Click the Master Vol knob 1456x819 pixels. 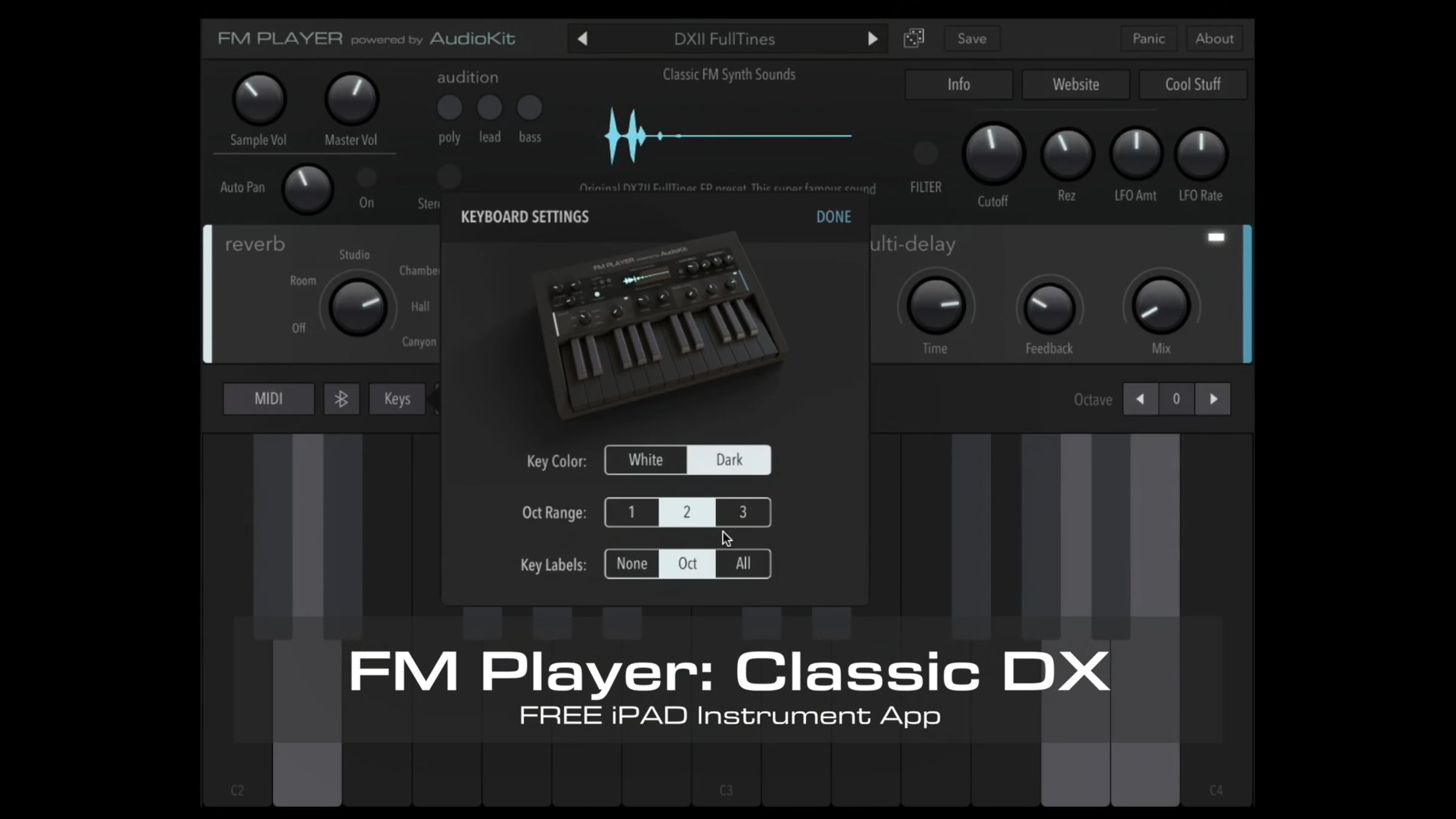click(352, 99)
